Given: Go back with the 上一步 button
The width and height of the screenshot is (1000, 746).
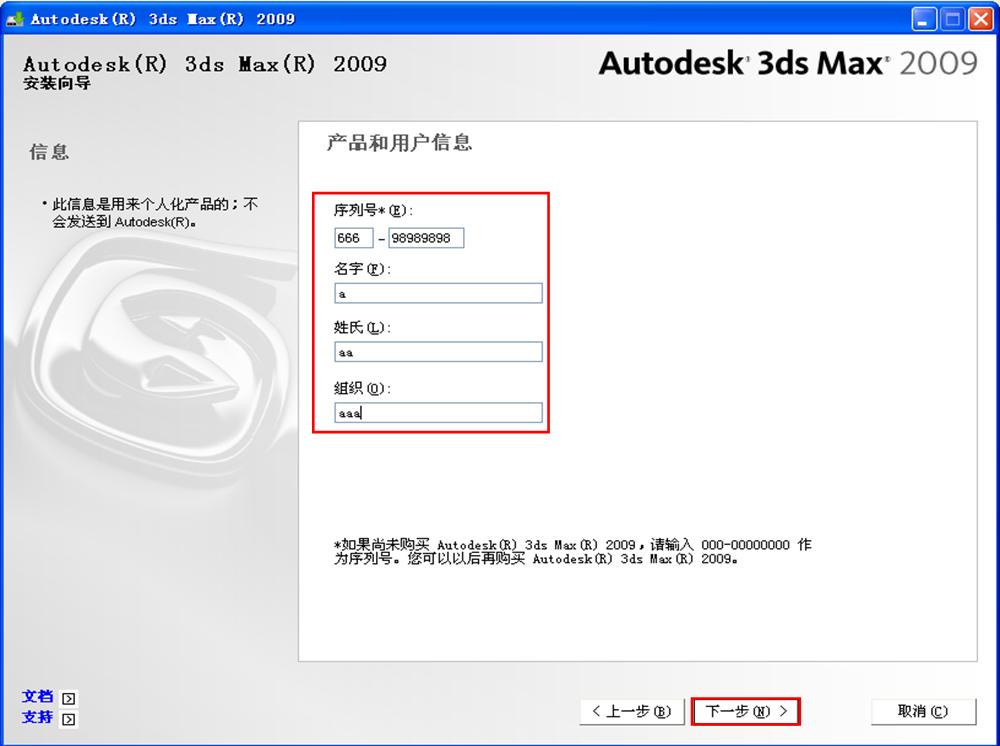Looking at the screenshot, I should [x=632, y=712].
